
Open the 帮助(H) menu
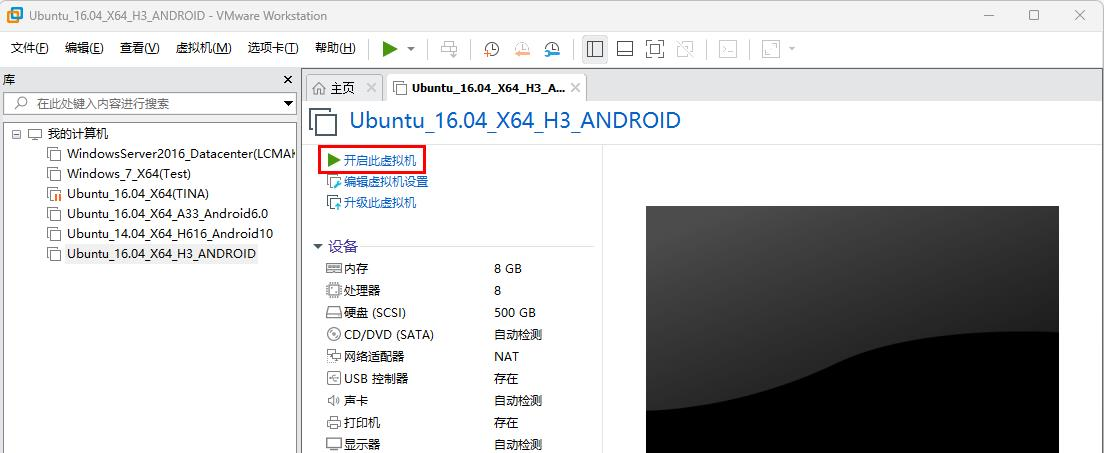335,48
